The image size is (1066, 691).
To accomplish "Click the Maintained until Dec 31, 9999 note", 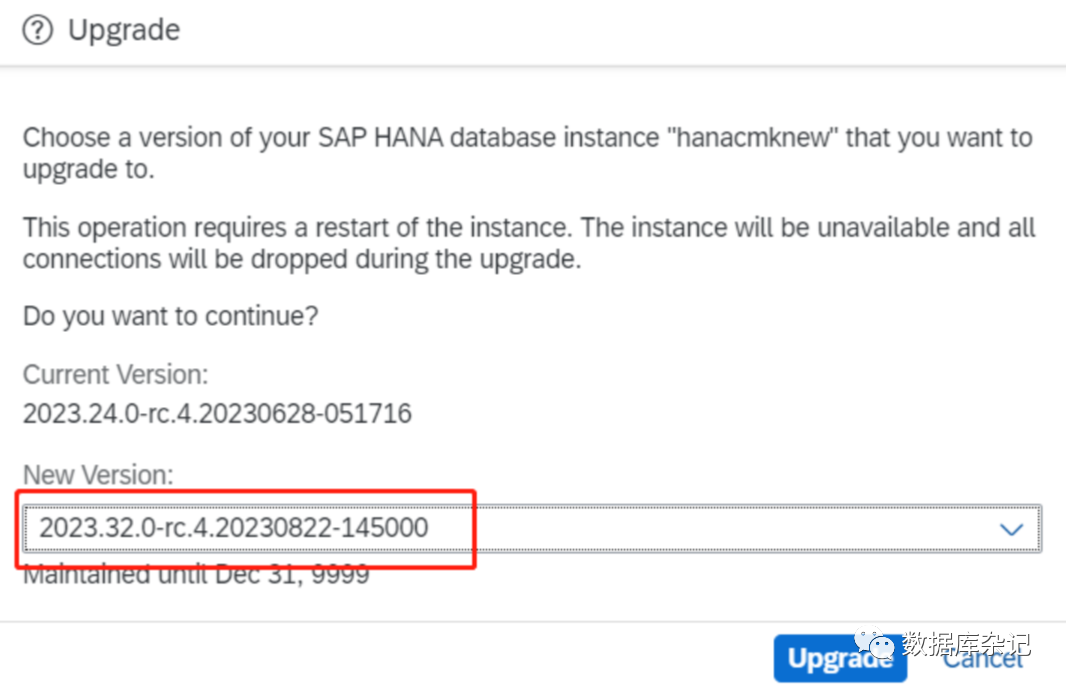I will coord(196,575).
